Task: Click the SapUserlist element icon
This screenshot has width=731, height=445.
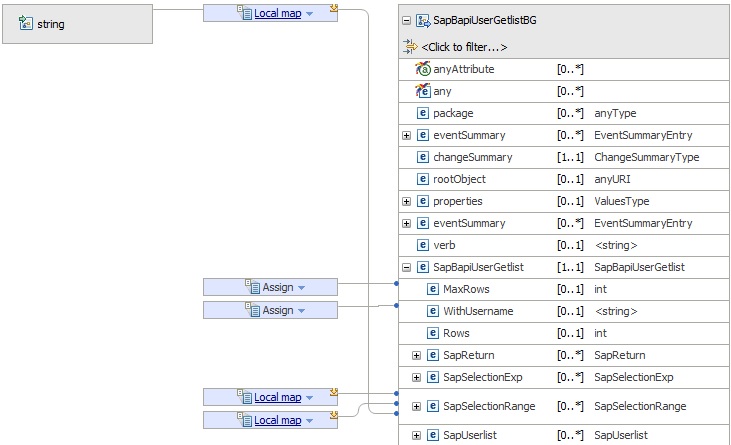Action: (x=433, y=435)
